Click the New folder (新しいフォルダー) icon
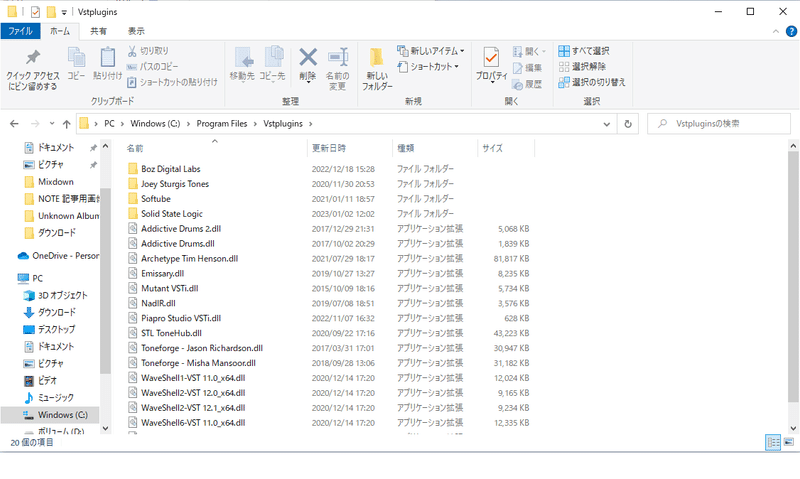This screenshot has height=479, width=800. coord(377,58)
